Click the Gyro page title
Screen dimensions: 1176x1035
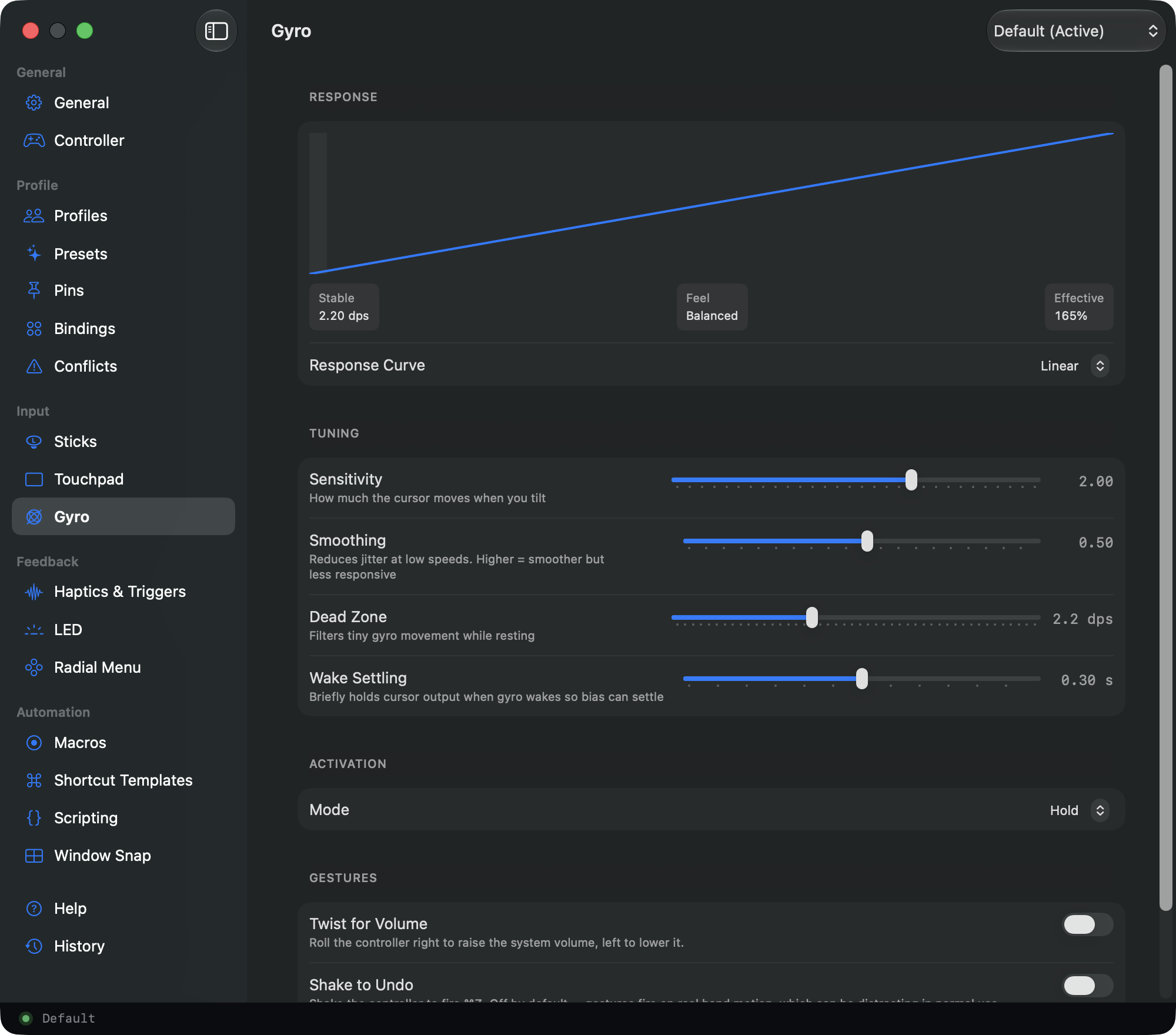(291, 31)
